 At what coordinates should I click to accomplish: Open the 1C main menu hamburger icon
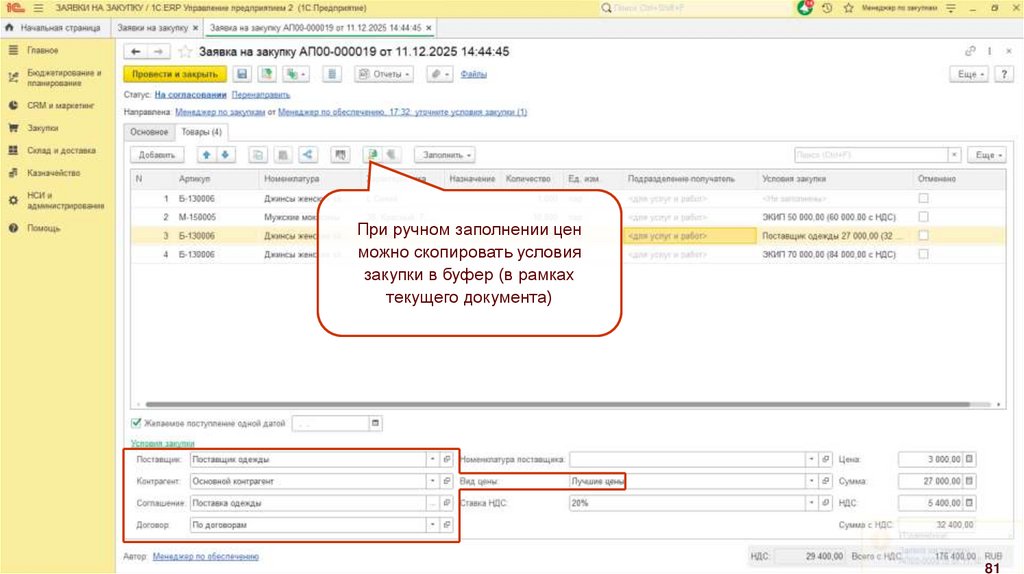pos(39,8)
